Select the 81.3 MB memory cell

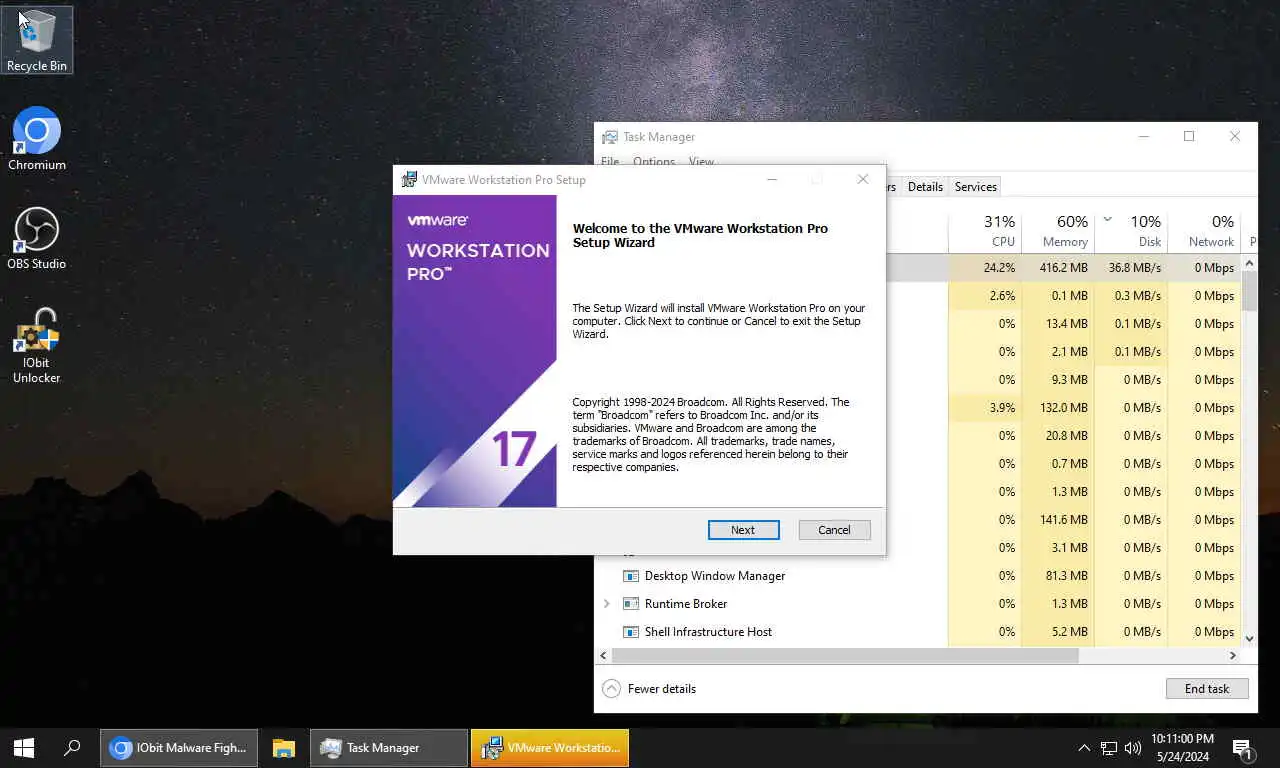click(x=1058, y=576)
